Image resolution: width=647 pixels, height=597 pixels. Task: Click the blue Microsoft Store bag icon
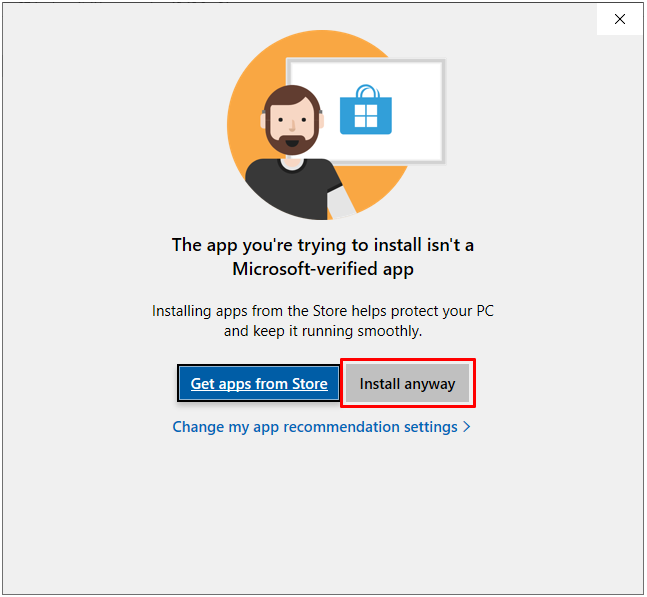click(x=366, y=110)
